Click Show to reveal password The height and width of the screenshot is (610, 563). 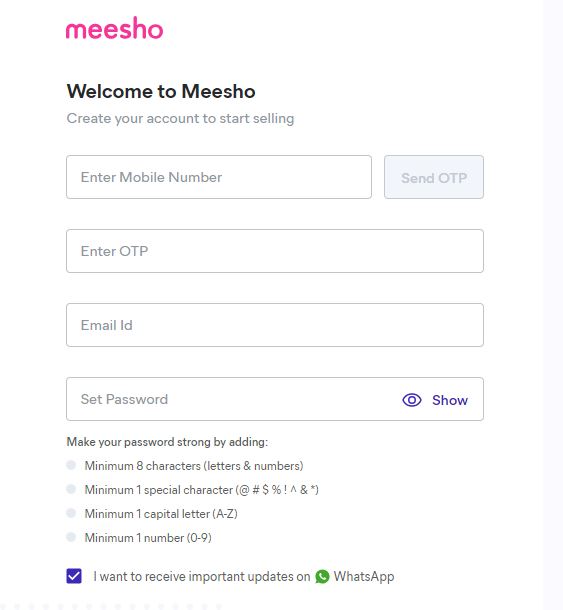(450, 400)
